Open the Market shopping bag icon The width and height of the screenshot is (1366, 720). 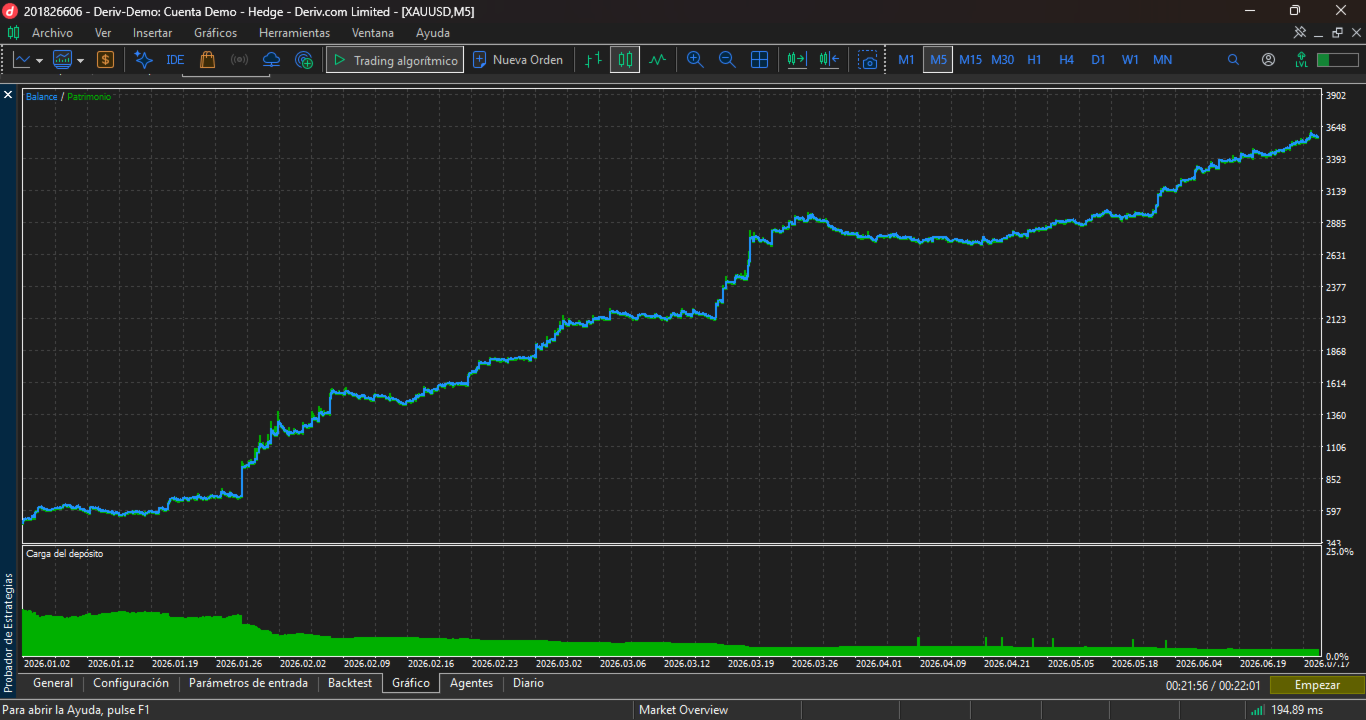click(x=207, y=60)
